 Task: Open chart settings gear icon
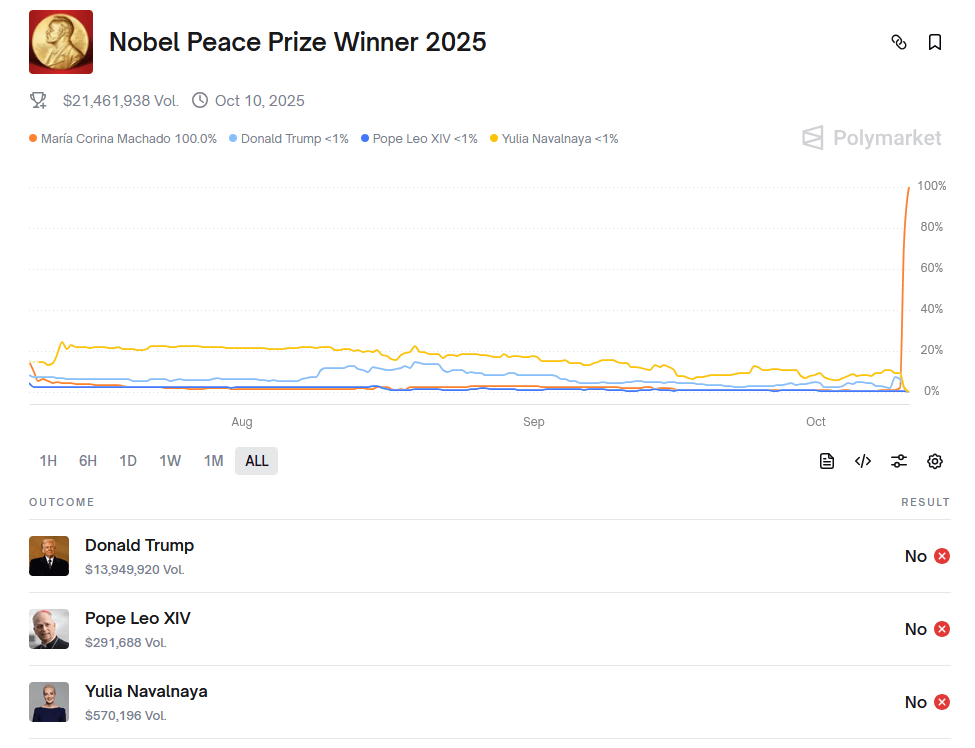(x=935, y=461)
